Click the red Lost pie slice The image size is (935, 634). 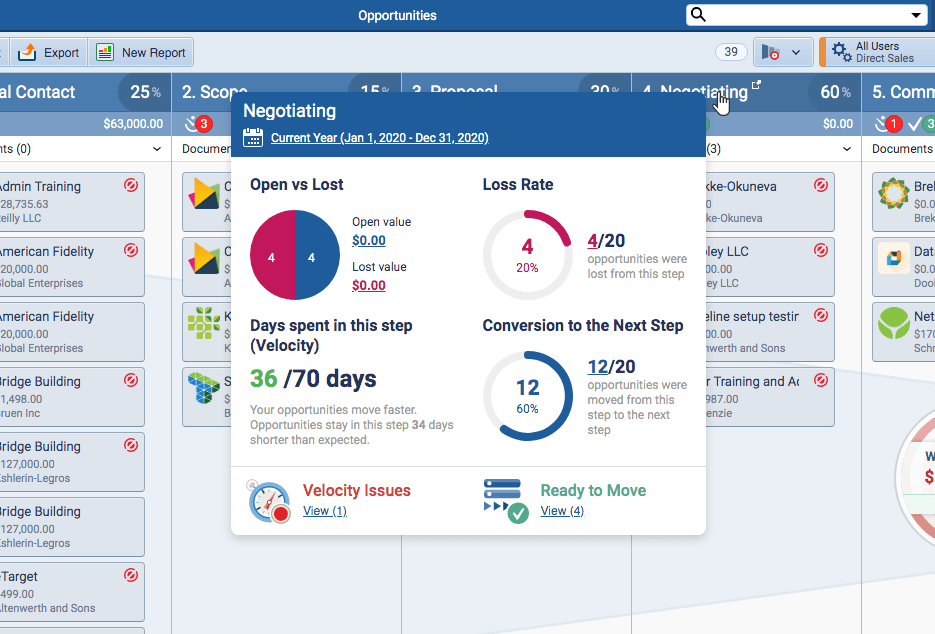(x=273, y=255)
